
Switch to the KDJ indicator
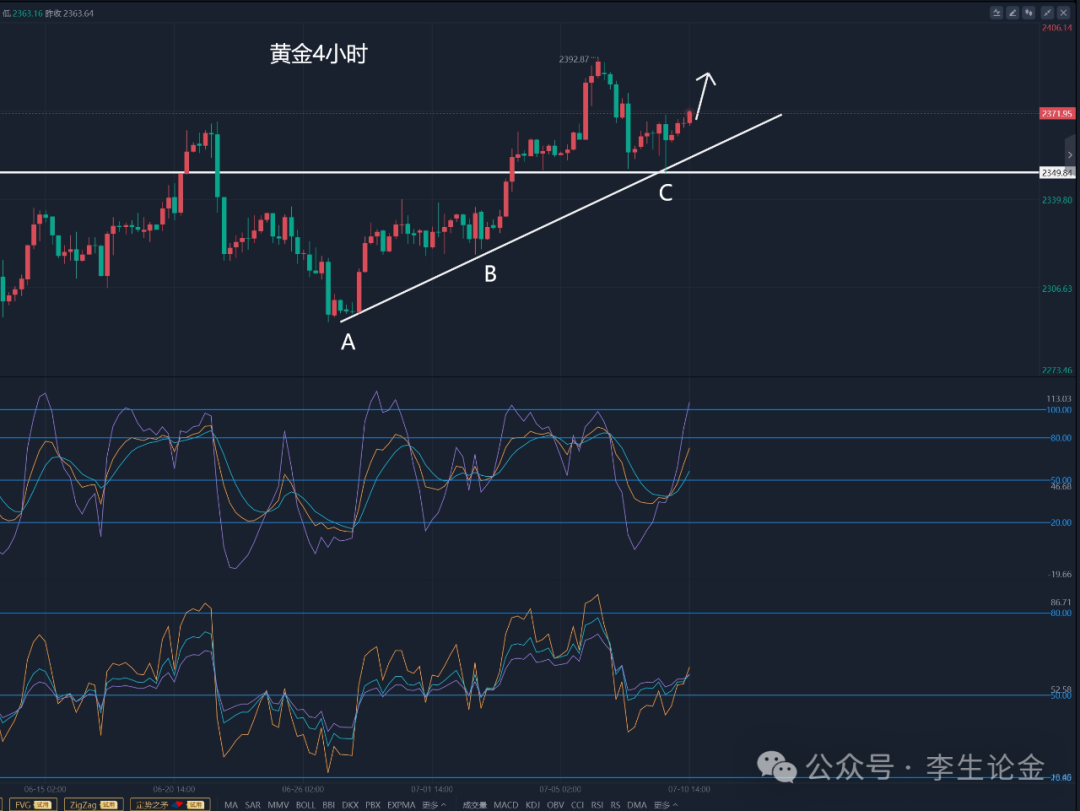coord(533,804)
